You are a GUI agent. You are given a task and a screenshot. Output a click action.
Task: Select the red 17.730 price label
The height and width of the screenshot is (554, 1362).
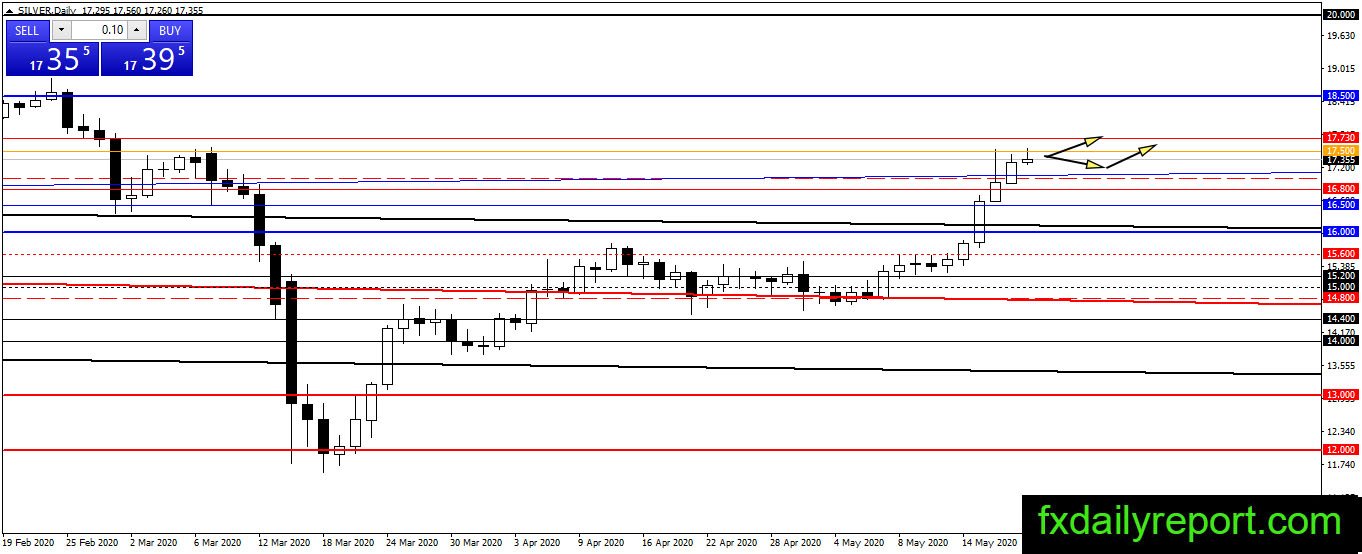pos(1340,137)
